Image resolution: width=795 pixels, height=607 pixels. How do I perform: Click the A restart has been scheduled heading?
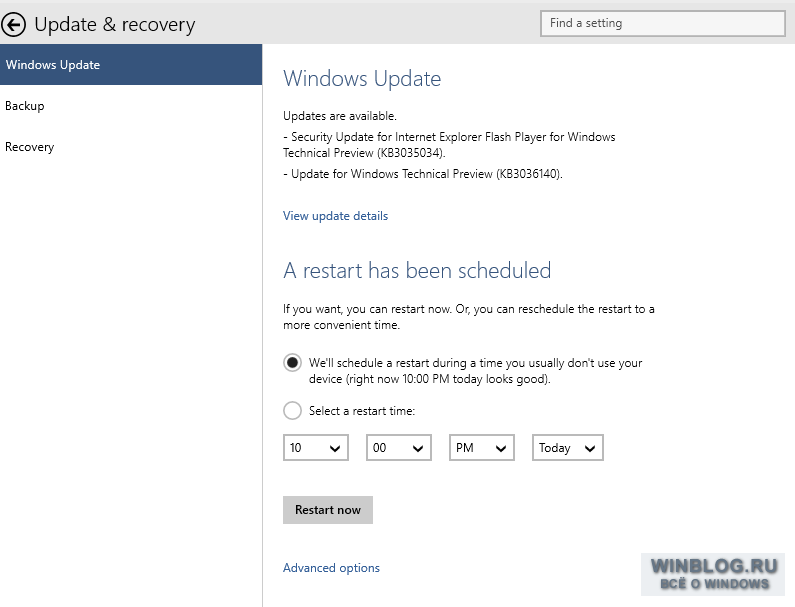point(417,270)
